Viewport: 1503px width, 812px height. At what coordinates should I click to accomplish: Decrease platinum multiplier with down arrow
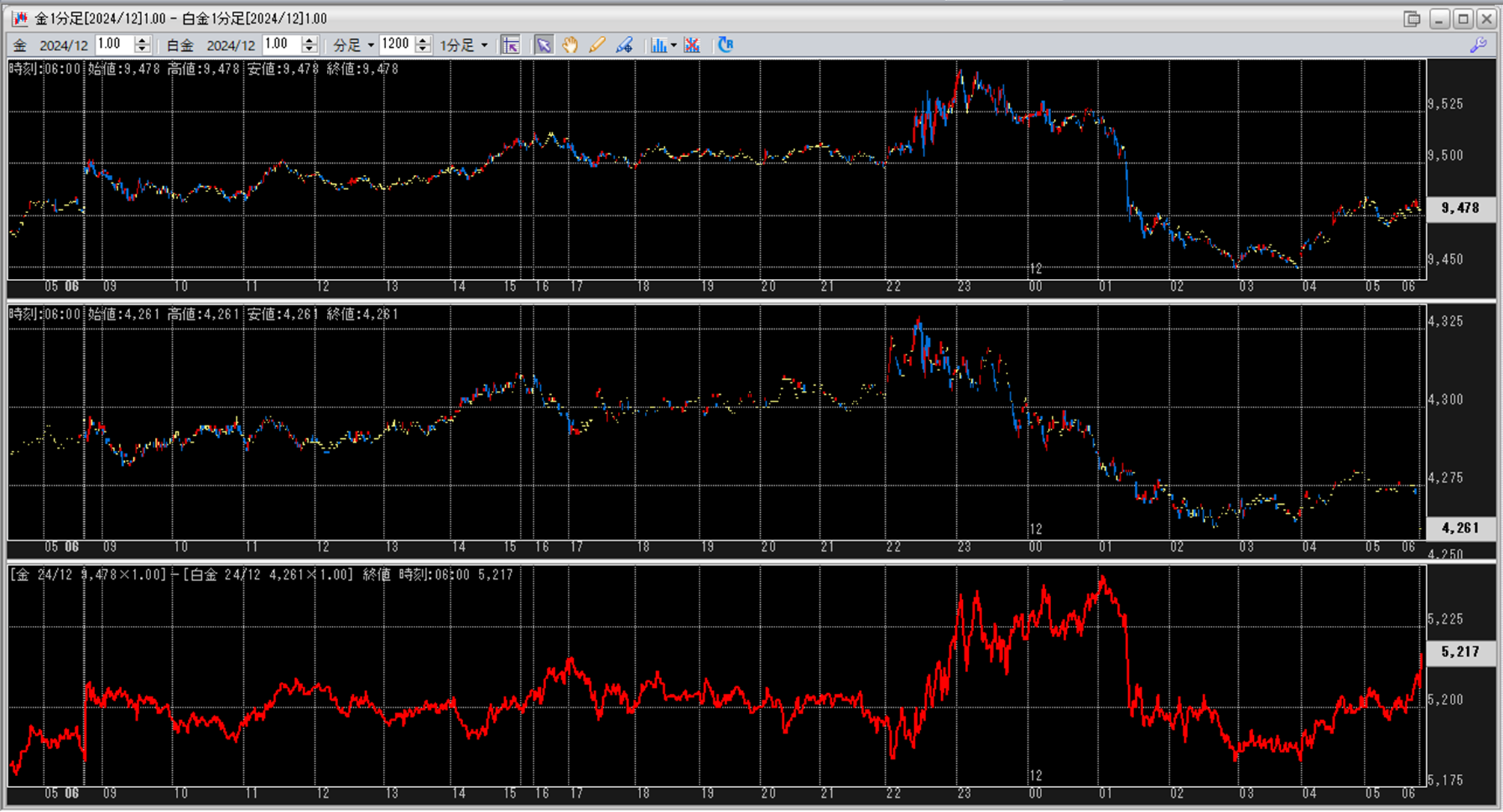pos(309,49)
